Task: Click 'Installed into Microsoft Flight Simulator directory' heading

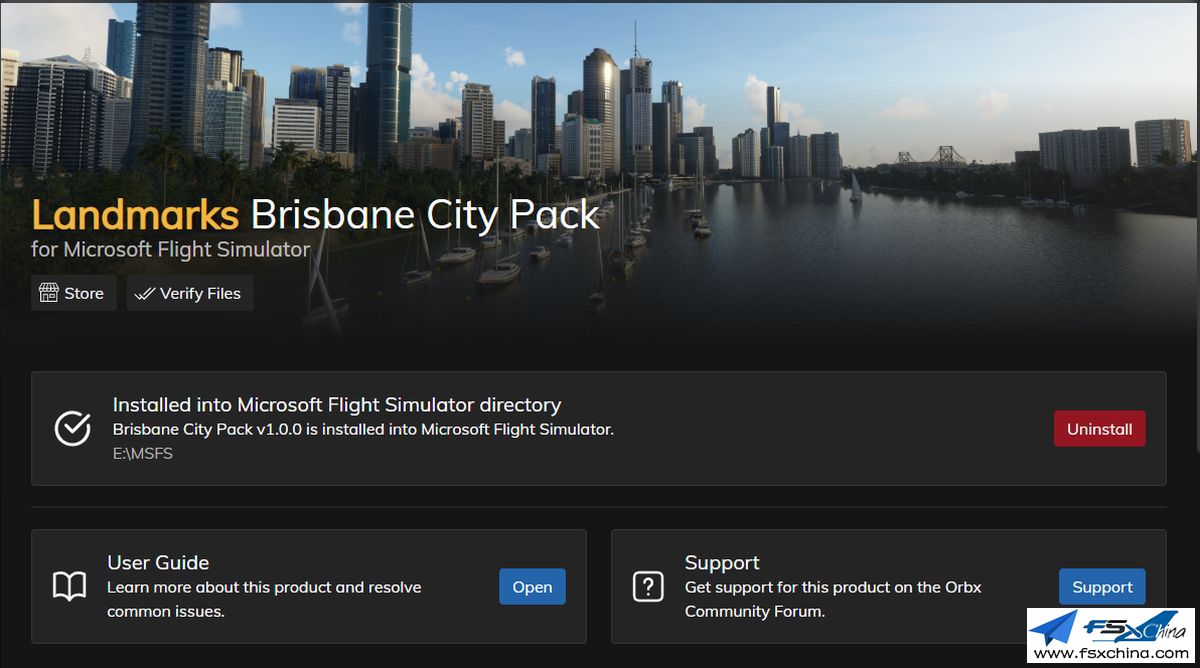Action: click(337, 405)
